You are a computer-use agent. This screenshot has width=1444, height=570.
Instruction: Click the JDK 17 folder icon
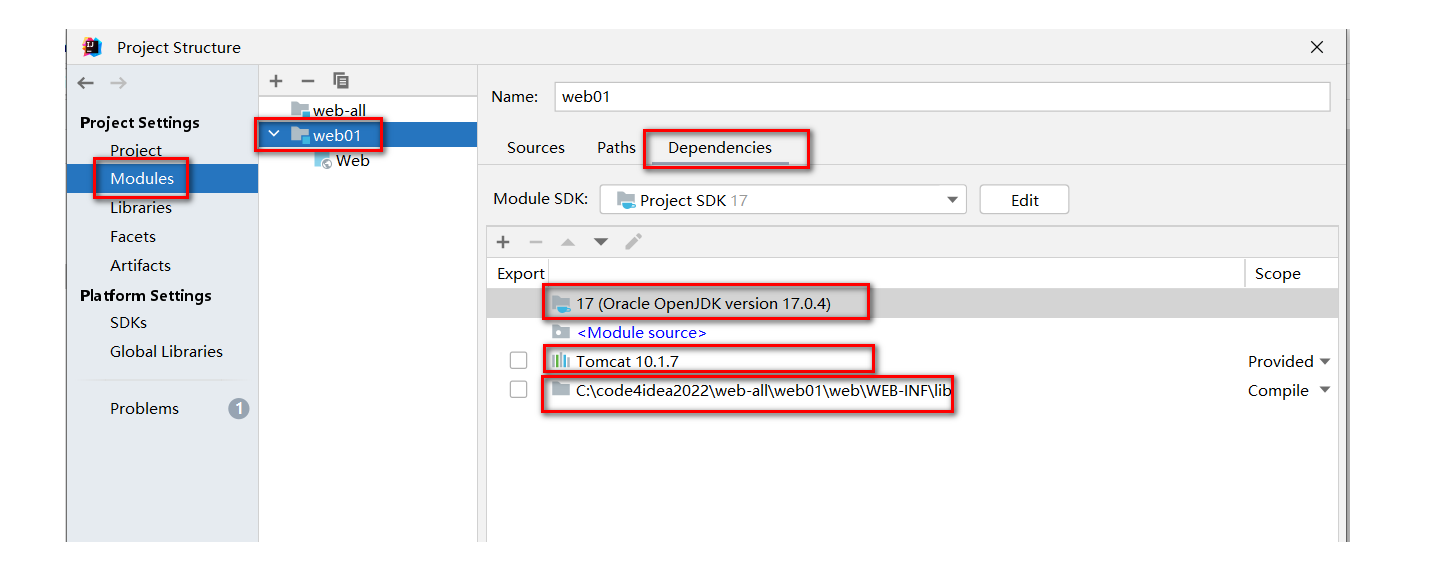coord(561,303)
